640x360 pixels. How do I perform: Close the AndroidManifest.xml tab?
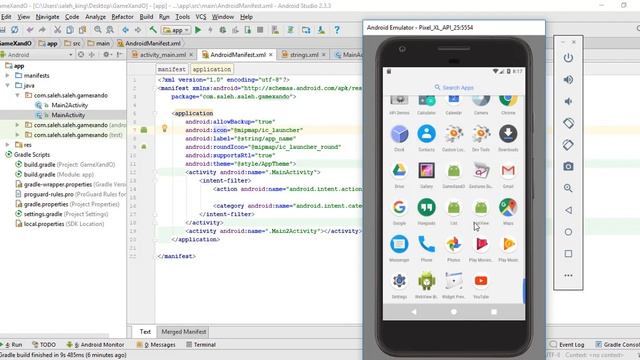click(x=271, y=55)
